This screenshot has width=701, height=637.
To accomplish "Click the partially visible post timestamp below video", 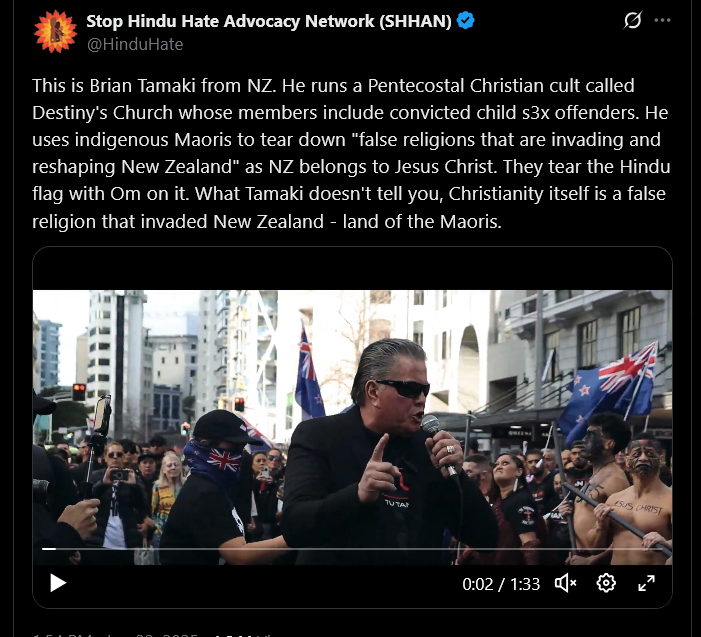I will coord(116,635).
